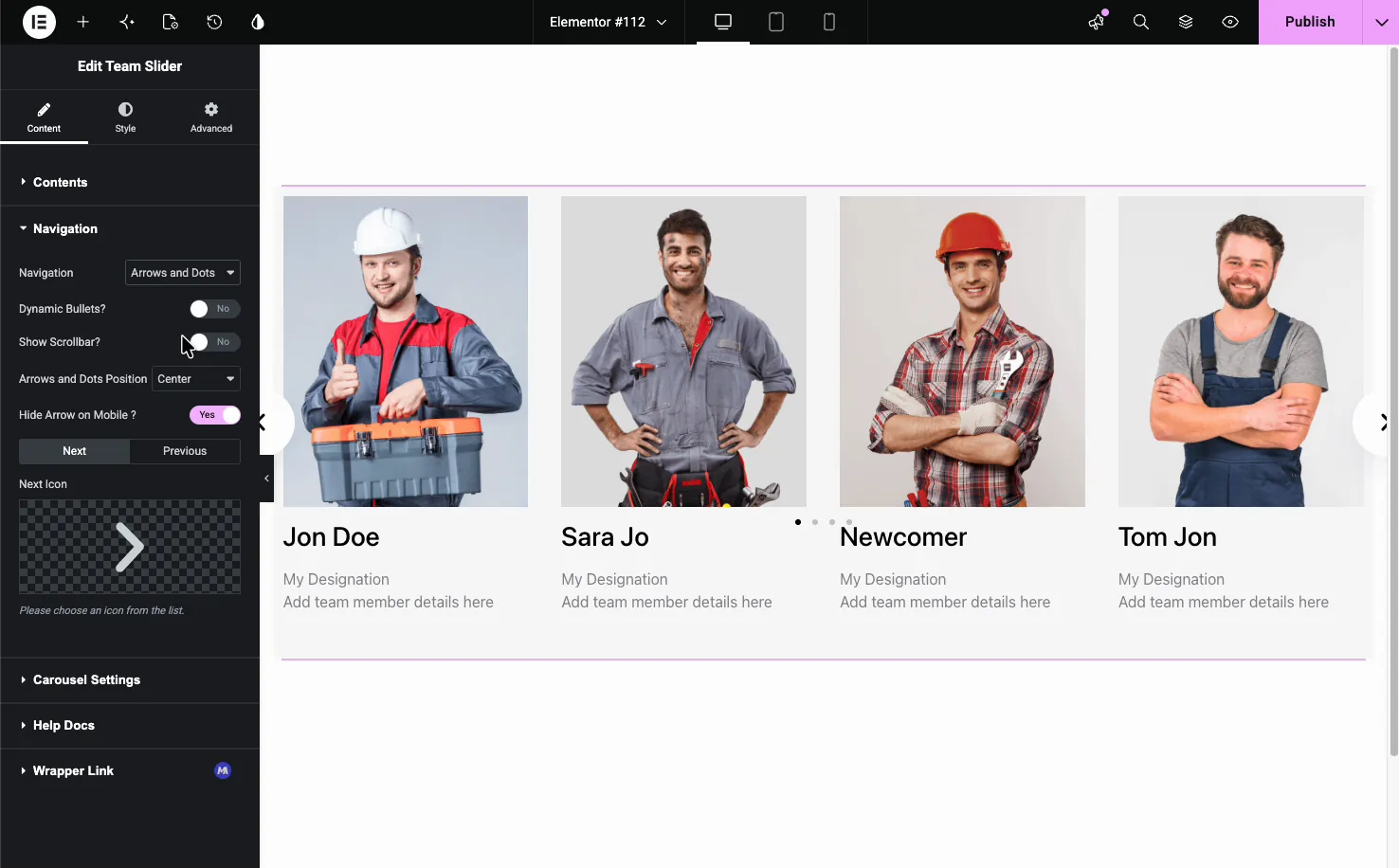Screen dimensions: 1399x868
Task: Expand the Carousel Settings section
Action: click(130, 679)
